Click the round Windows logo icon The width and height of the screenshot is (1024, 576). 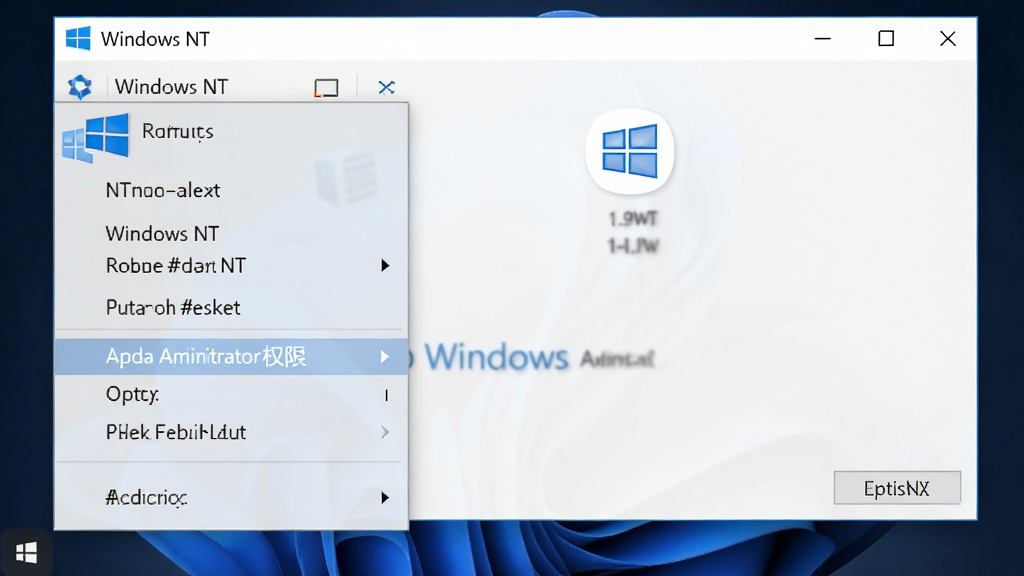[630, 152]
